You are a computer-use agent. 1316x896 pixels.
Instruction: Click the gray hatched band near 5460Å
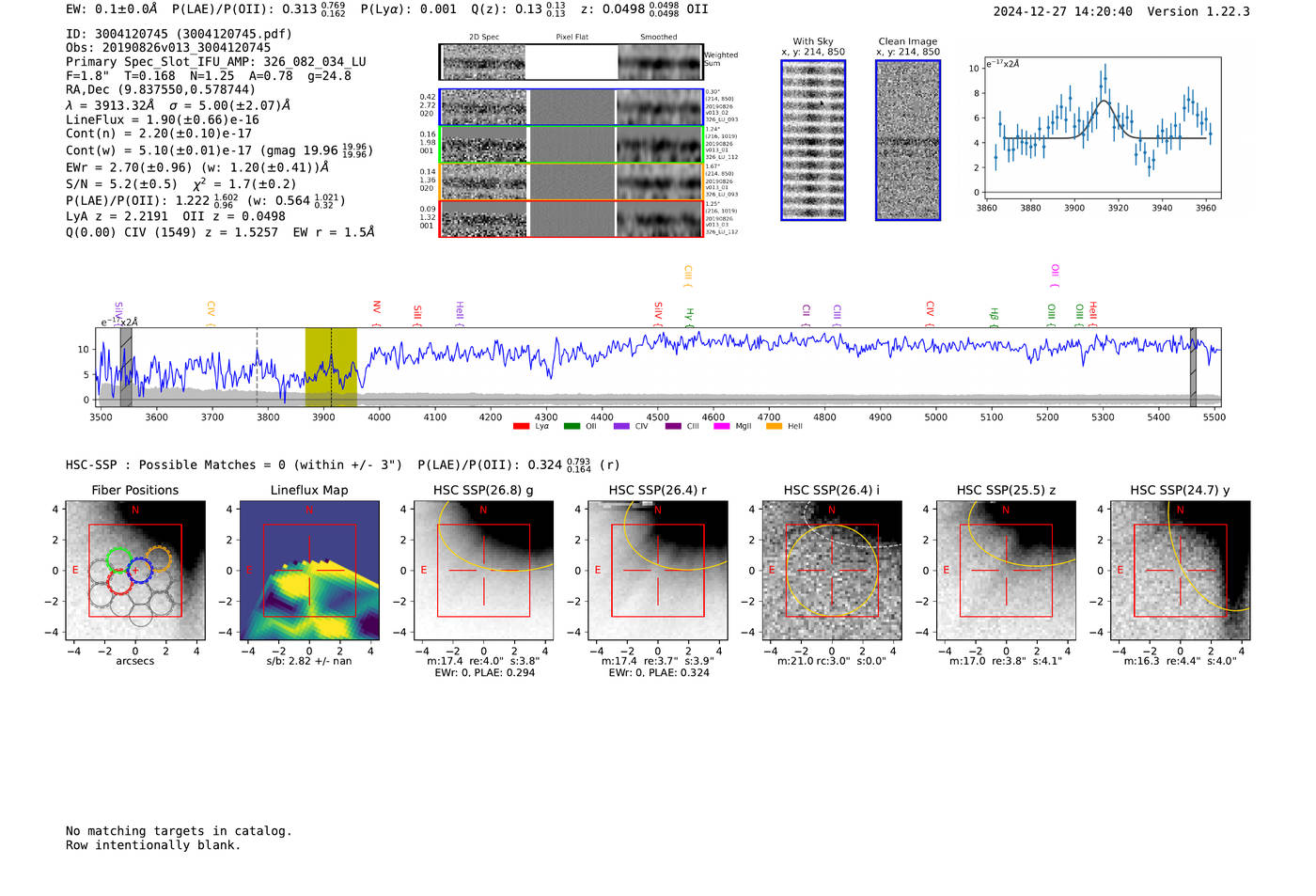pos(1193,368)
